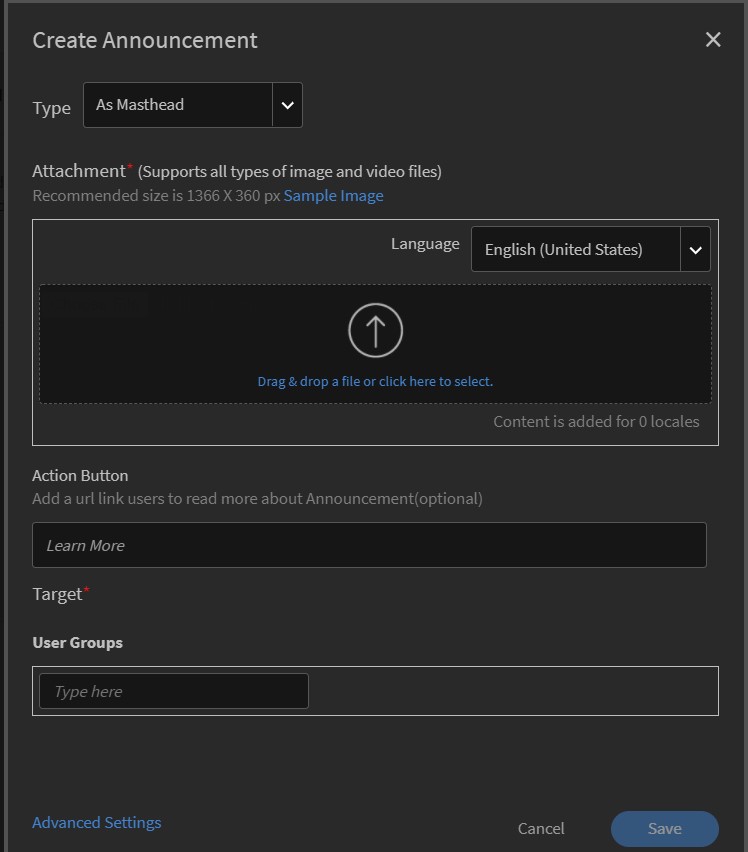This screenshot has width=748, height=852.
Task: Focus the Learn More action button field
Action: tap(369, 545)
